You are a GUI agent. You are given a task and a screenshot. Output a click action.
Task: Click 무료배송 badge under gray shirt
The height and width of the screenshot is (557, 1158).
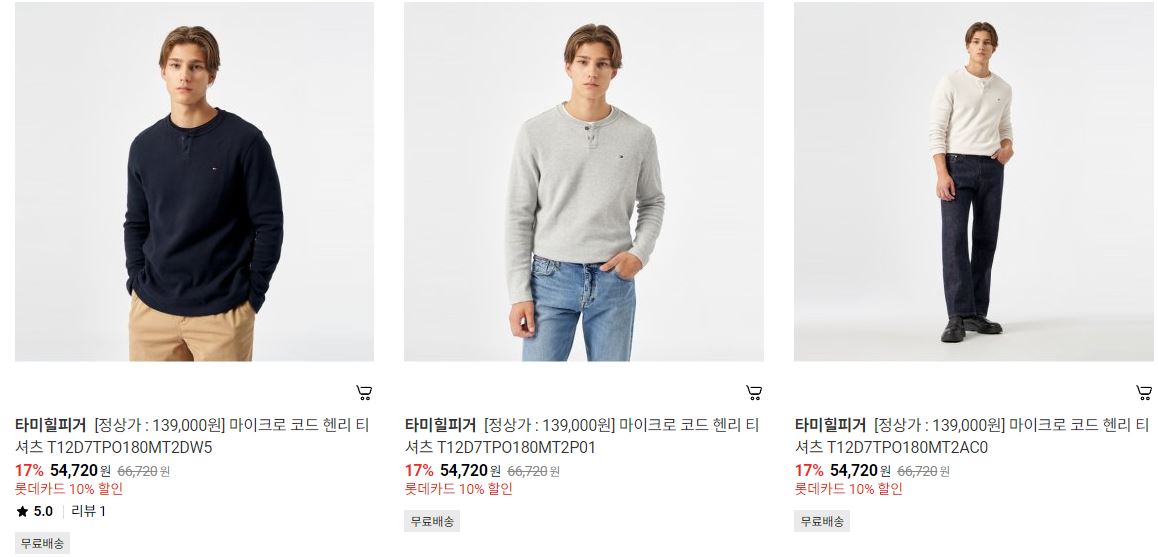tap(432, 521)
